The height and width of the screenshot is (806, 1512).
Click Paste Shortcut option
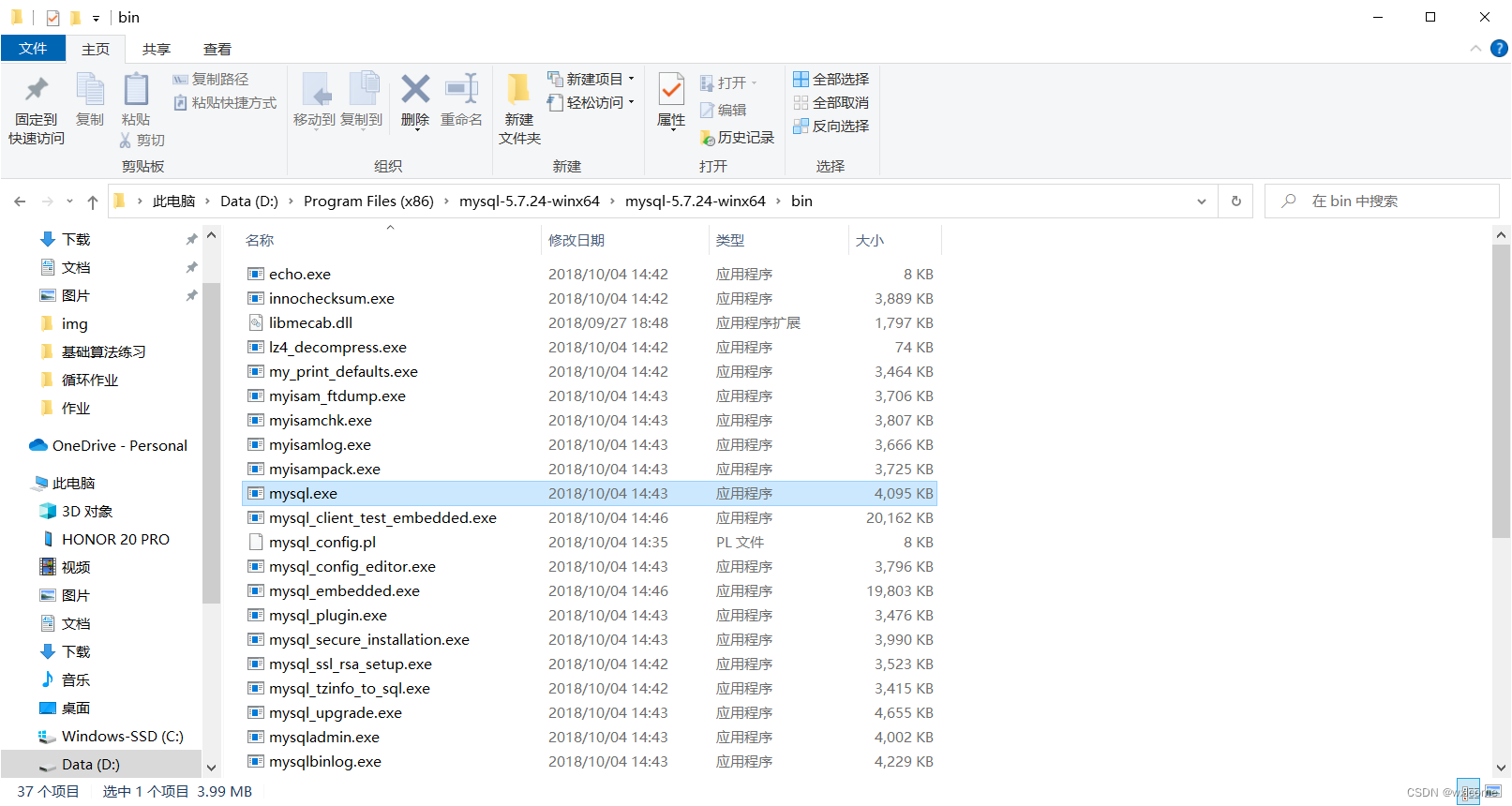pos(225,103)
